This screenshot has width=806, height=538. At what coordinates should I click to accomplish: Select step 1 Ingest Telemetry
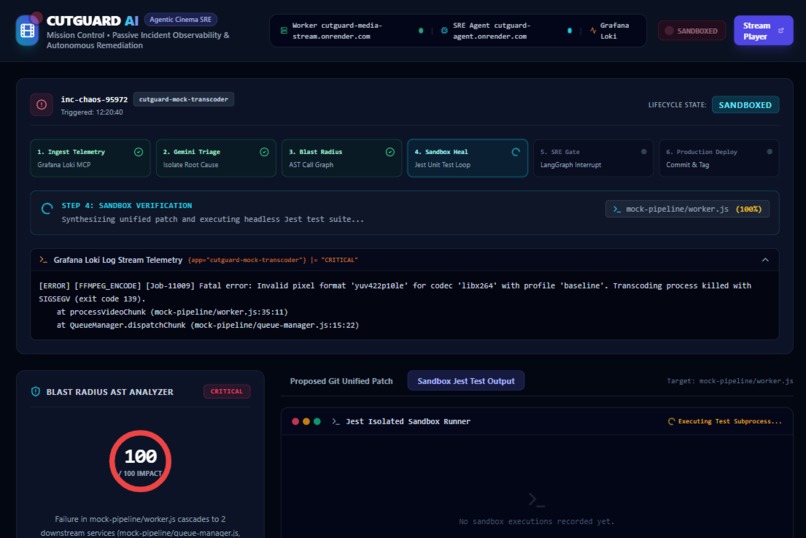tap(90, 158)
